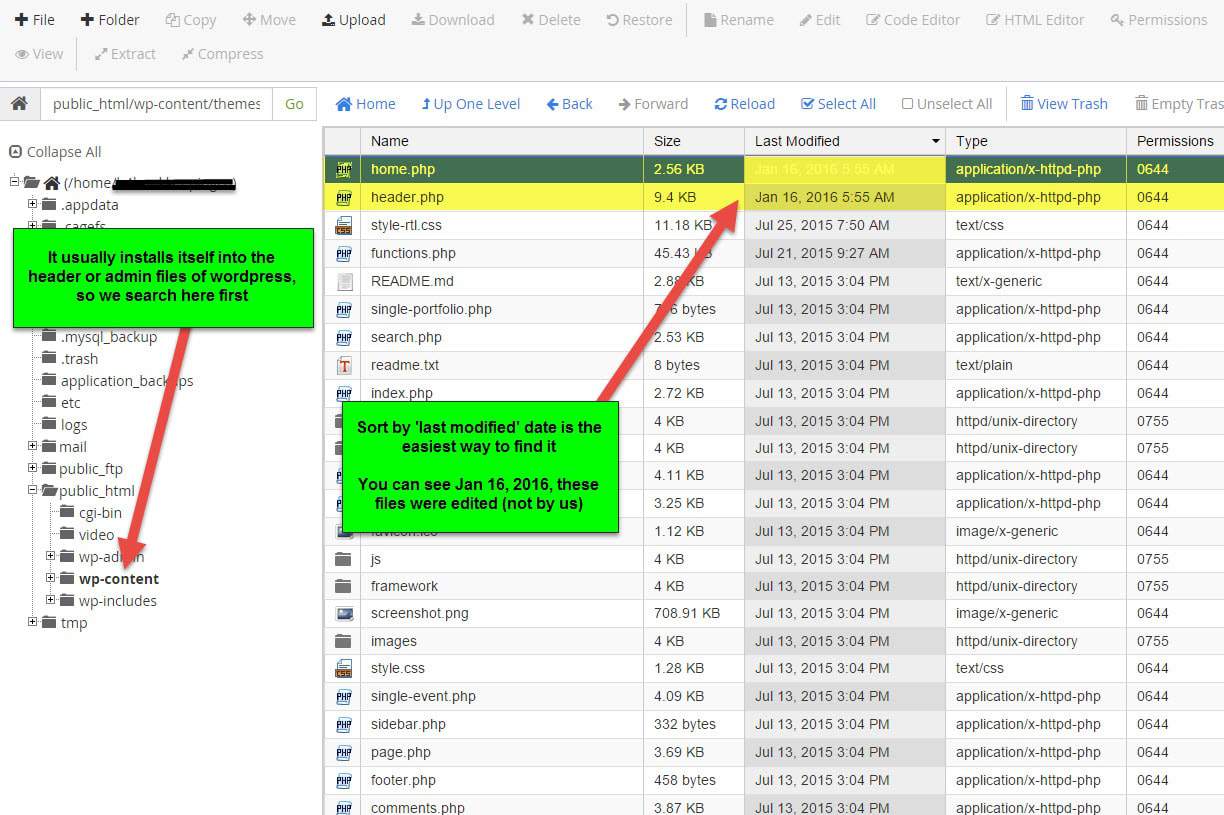Expand the public_ftp folder

click(x=33, y=468)
